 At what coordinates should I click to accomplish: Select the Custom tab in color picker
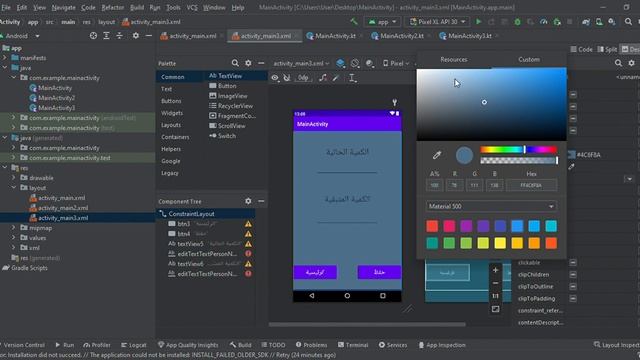529,60
